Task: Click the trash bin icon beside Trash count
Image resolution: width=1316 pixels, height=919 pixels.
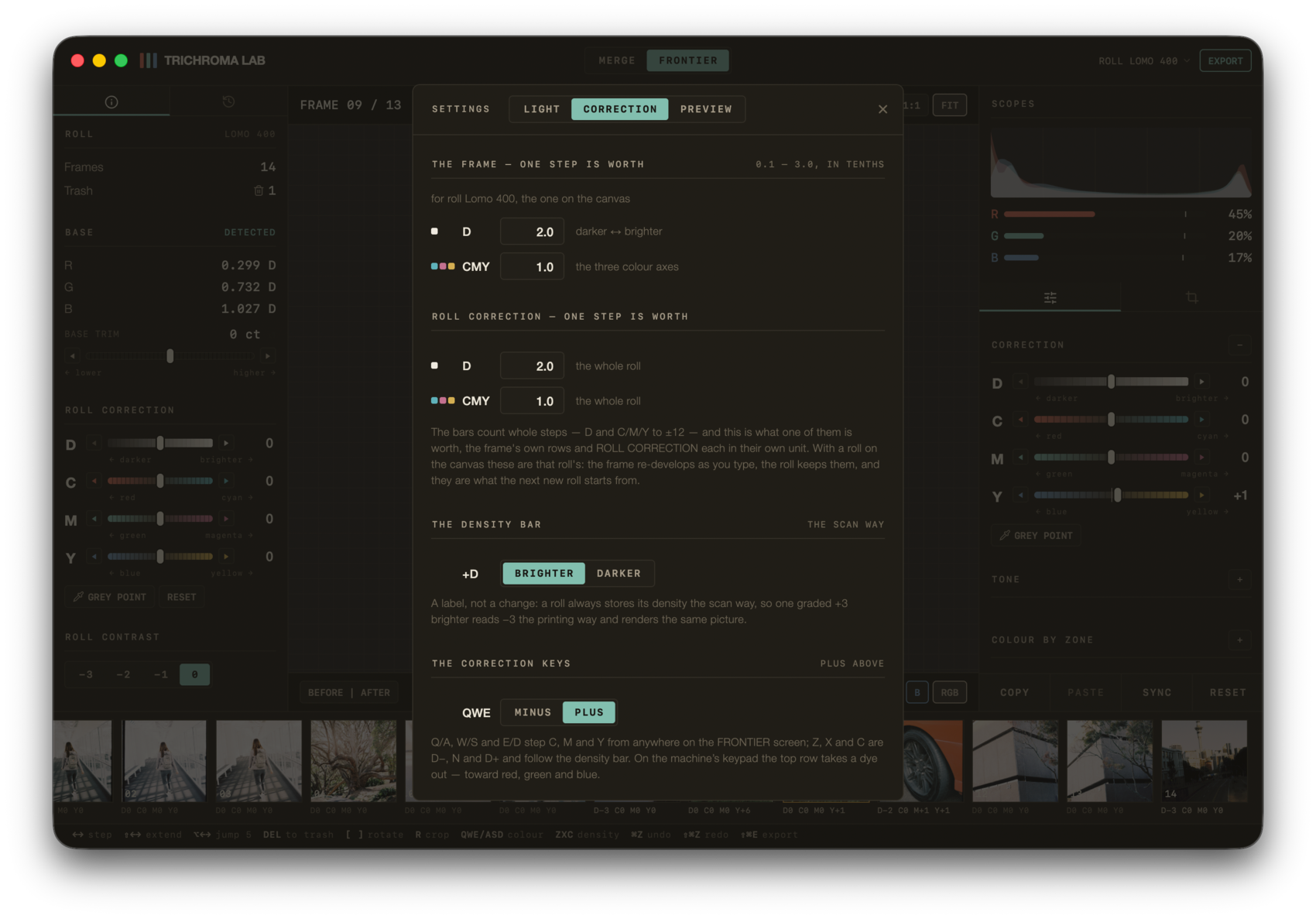Action: [259, 190]
